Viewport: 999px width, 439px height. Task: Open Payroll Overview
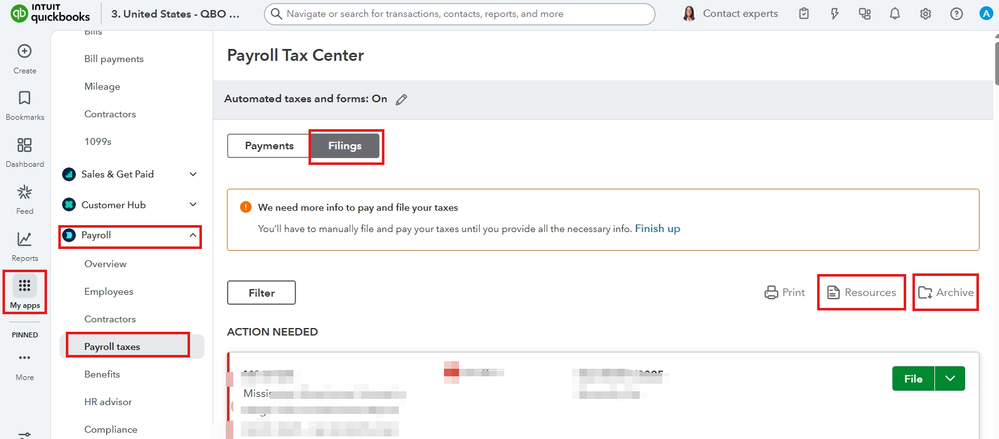click(105, 264)
